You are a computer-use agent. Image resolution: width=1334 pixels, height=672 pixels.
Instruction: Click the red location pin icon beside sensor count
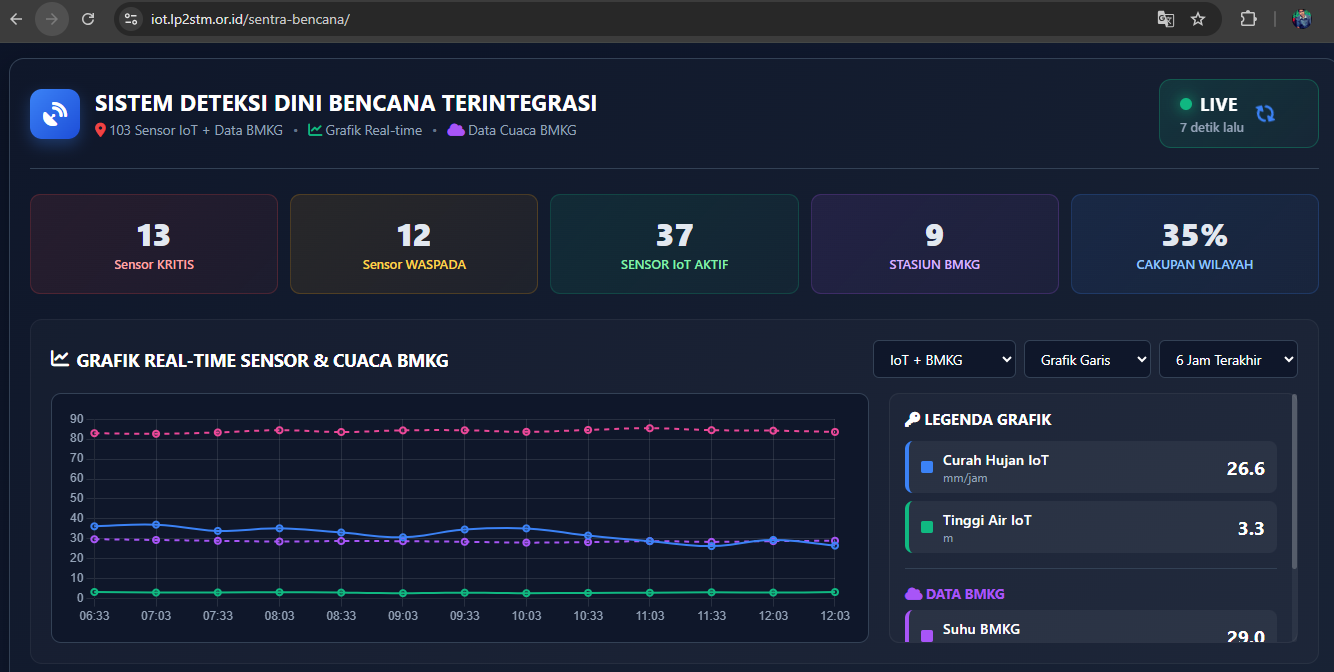[100, 129]
